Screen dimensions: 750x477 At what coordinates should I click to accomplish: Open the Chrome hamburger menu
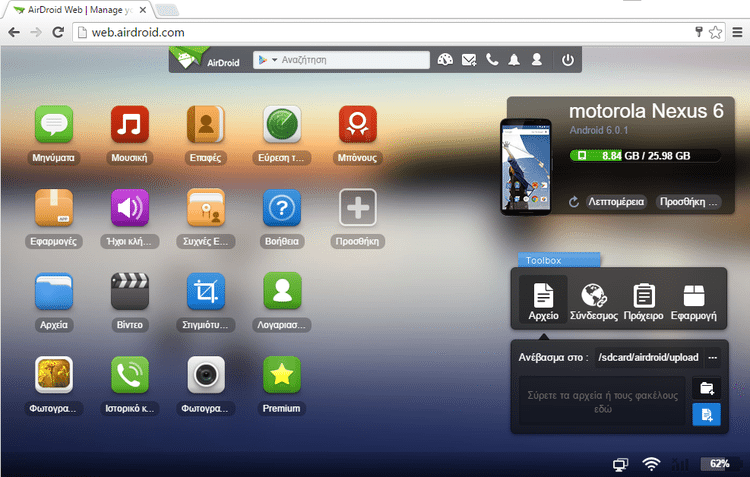[x=738, y=32]
